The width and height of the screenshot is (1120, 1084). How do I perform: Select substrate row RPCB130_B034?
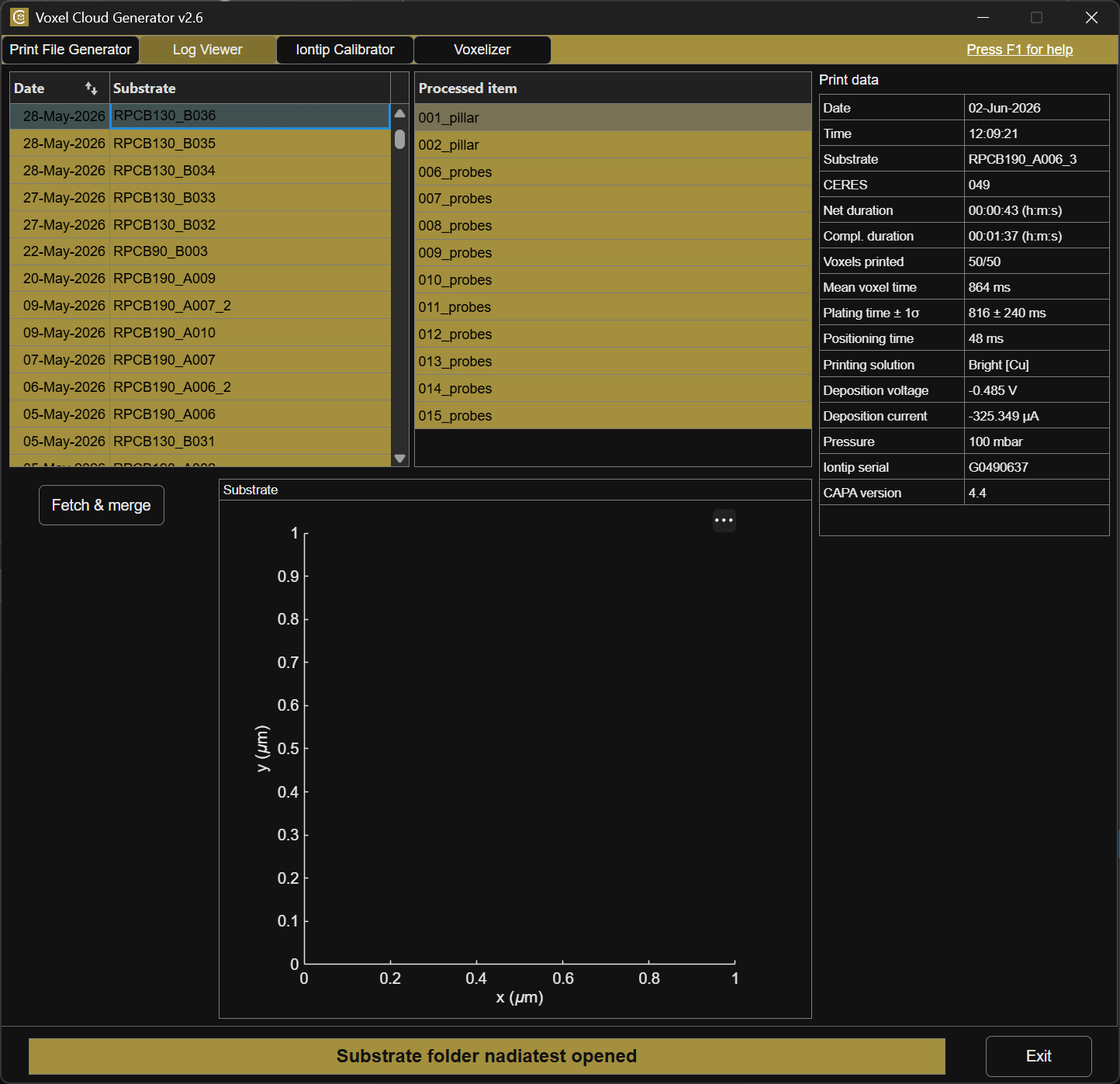(x=200, y=171)
